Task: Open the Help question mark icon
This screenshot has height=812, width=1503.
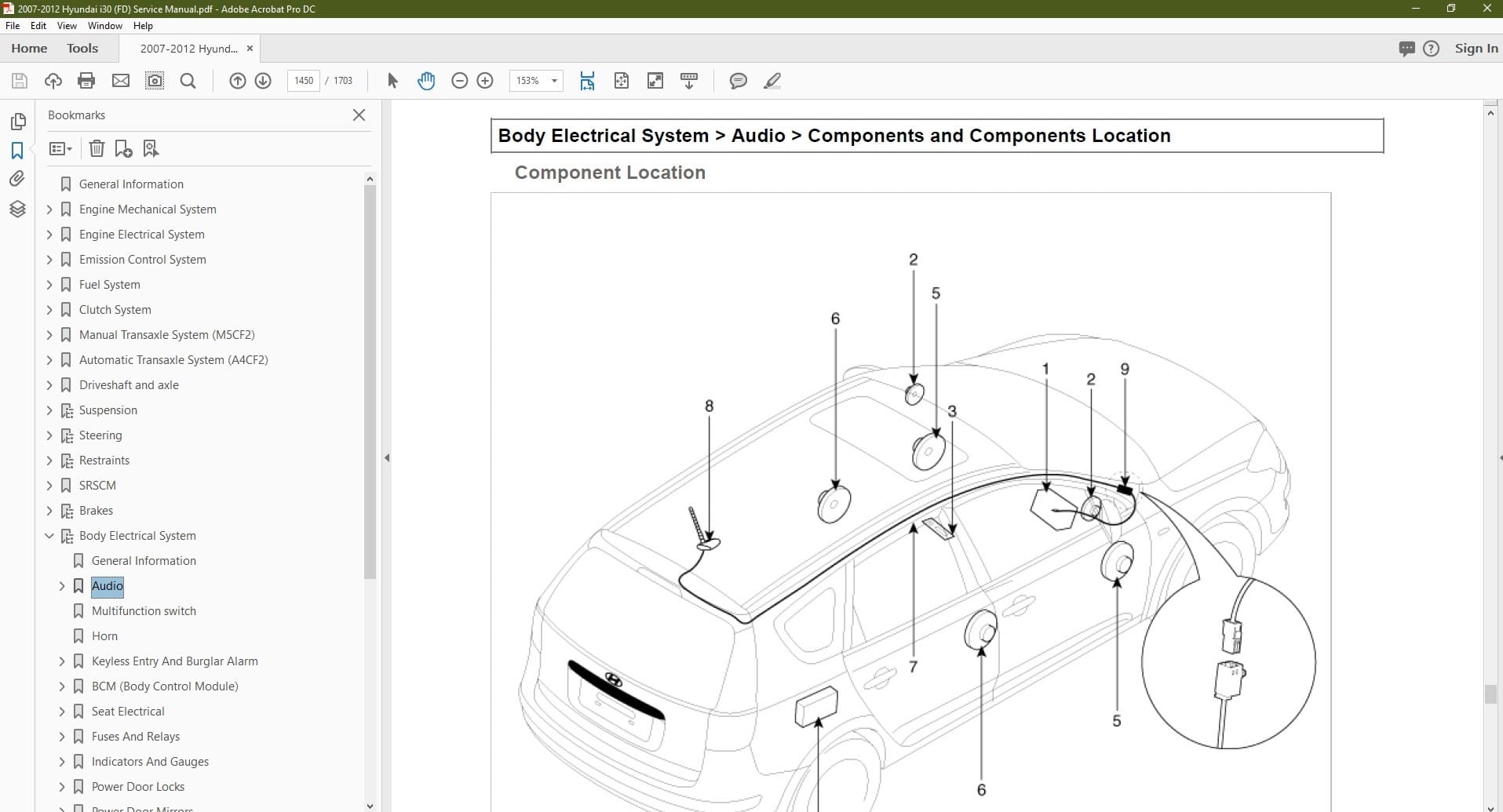Action: 1432,49
